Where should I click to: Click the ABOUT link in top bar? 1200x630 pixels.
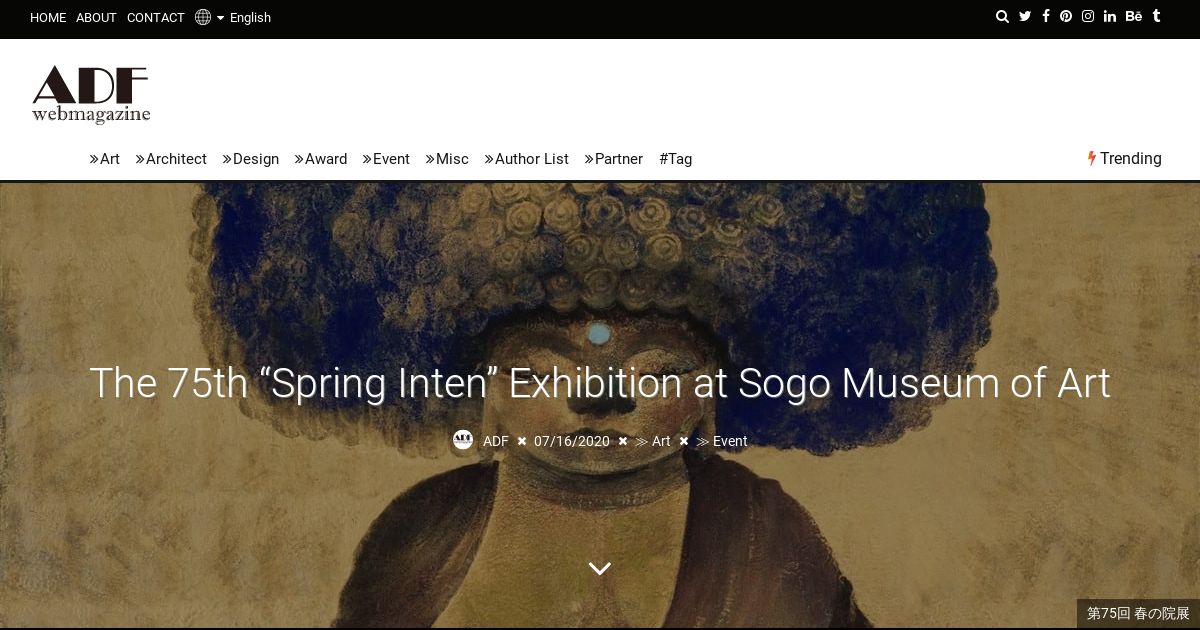click(96, 17)
